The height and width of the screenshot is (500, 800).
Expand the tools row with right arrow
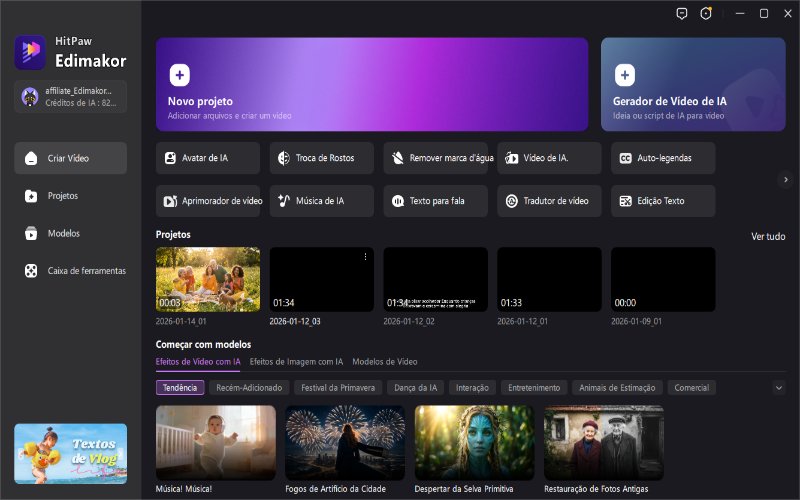pyautogui.click(x=786, y=179)
